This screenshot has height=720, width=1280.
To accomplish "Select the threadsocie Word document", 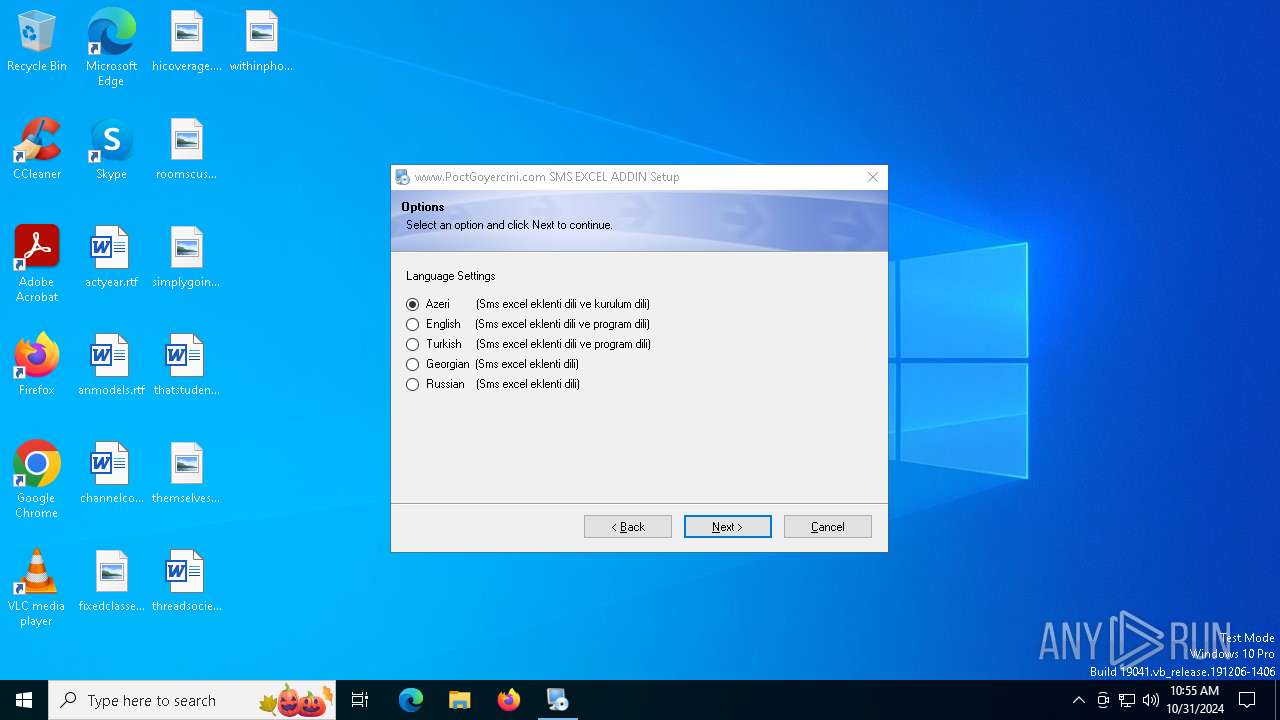I will [187, 582].
